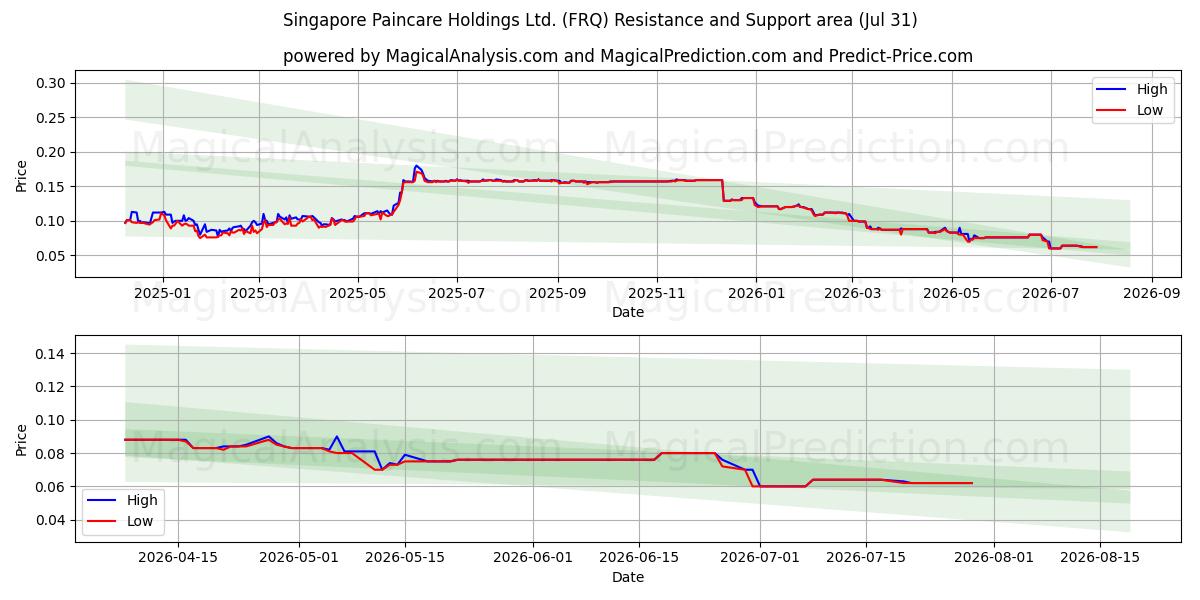The image size is (1200, 600).
Task: Click the 2025-01 tick label on the top chart
Action: (x=162, y=294)
